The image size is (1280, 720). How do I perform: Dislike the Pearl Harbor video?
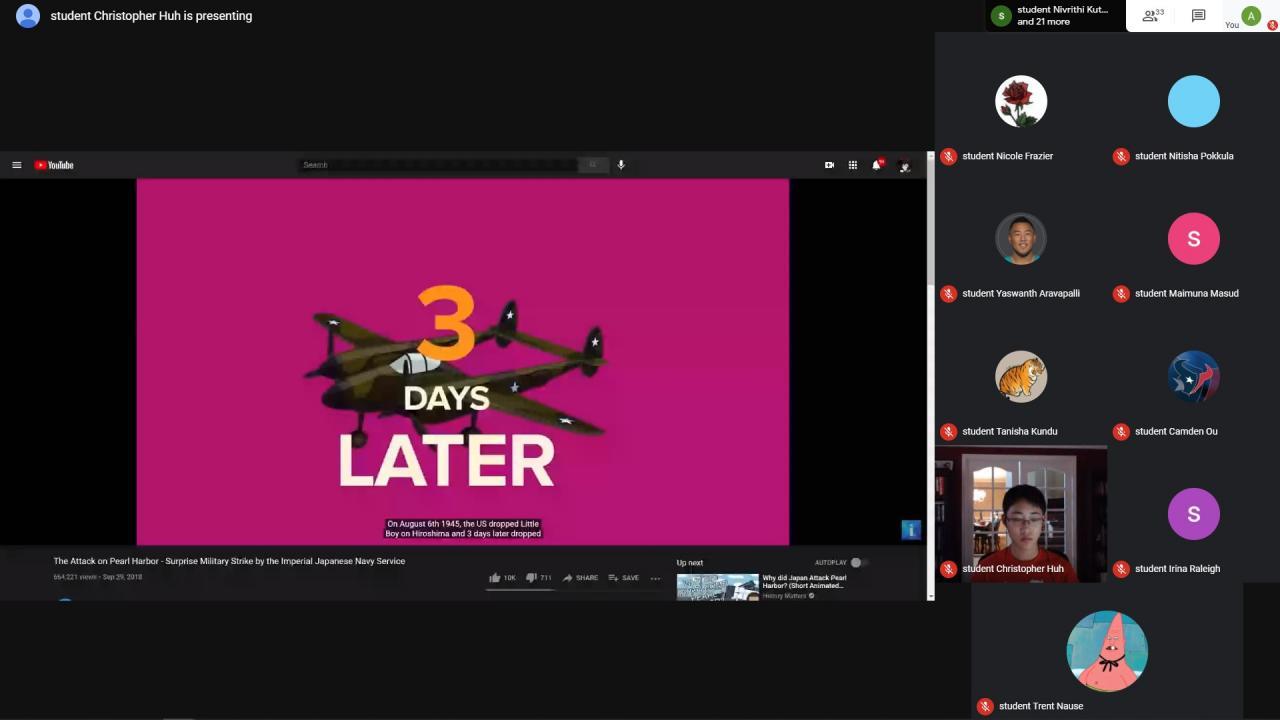pos(539,578)
